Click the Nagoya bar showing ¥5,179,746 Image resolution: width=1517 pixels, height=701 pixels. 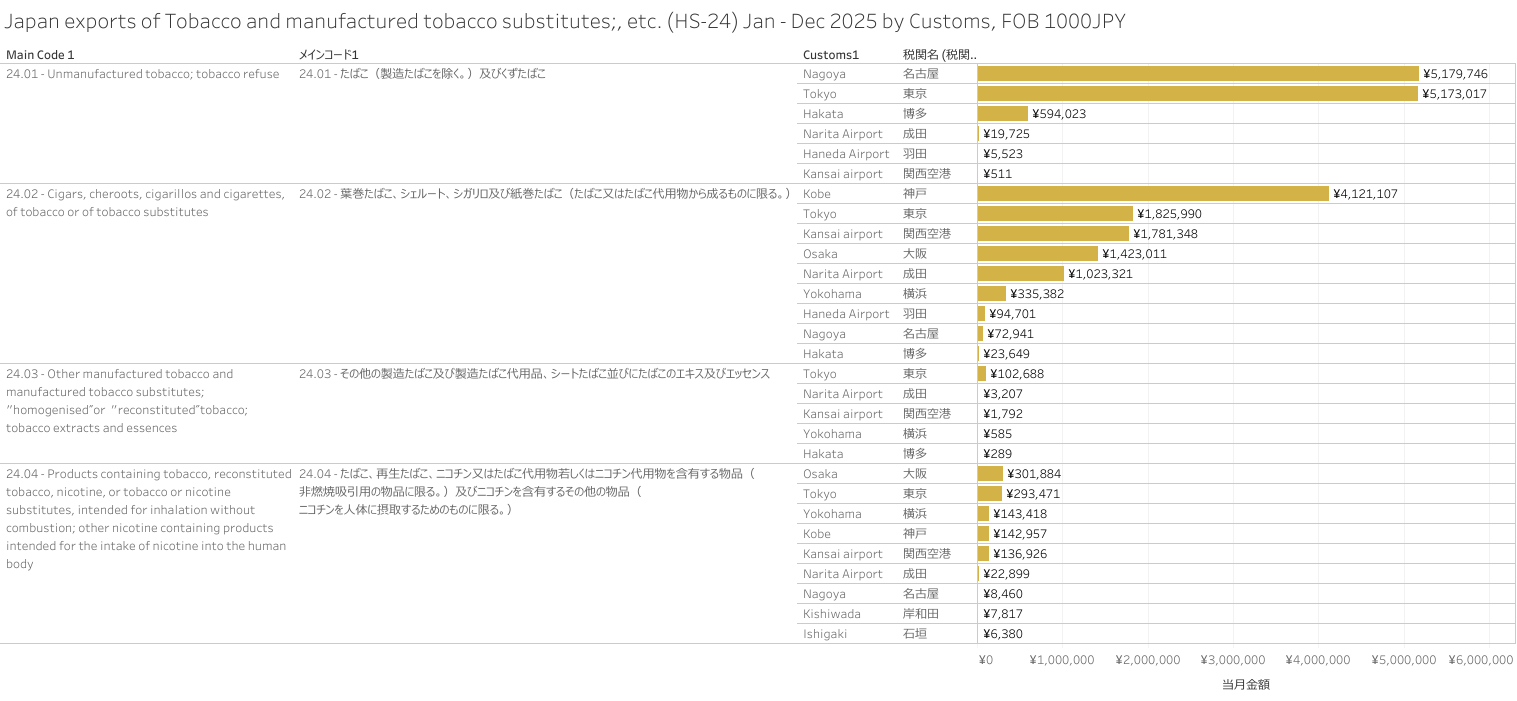[x=1197, y=74]
